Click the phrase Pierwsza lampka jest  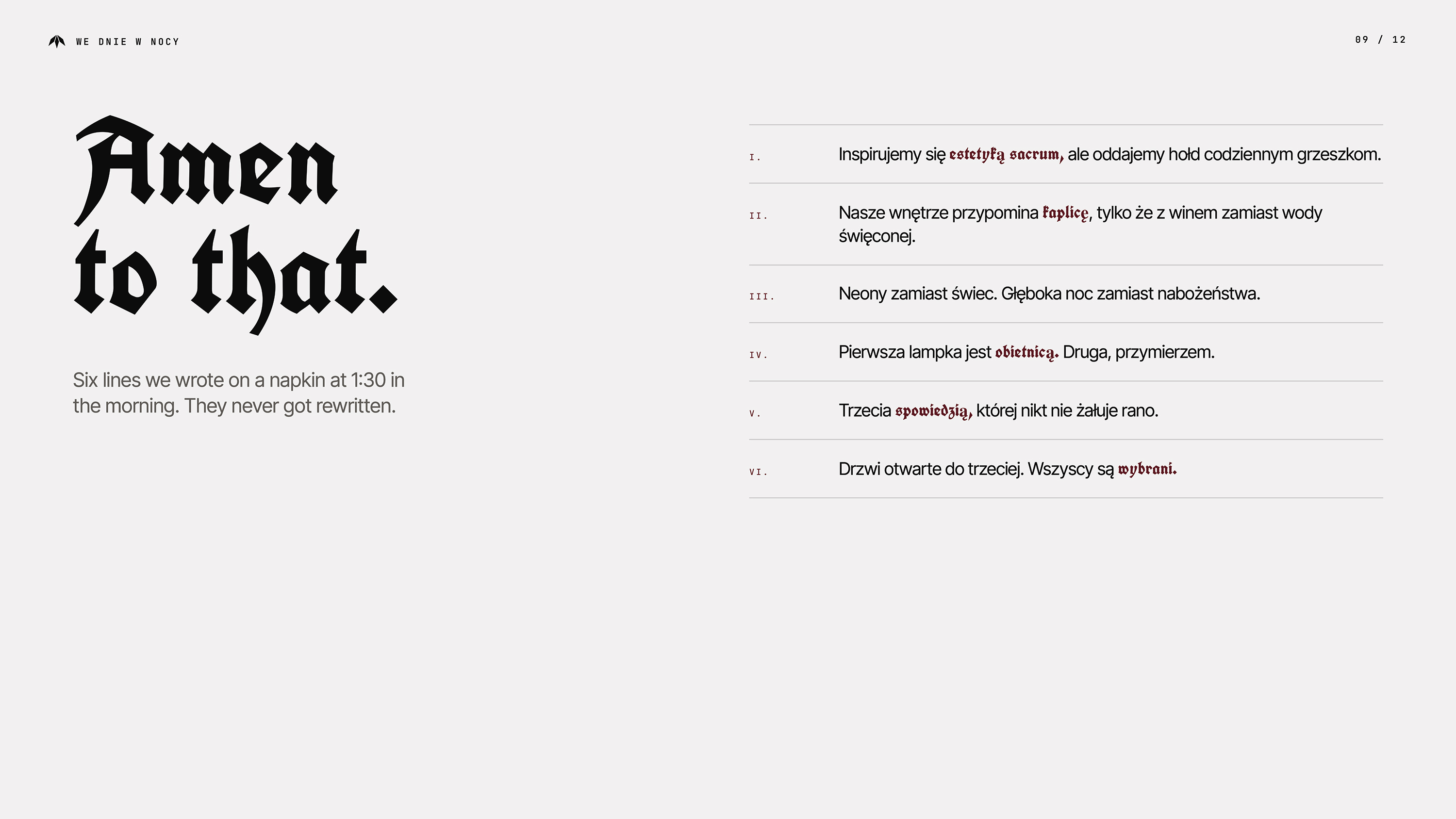coord(914,352)
